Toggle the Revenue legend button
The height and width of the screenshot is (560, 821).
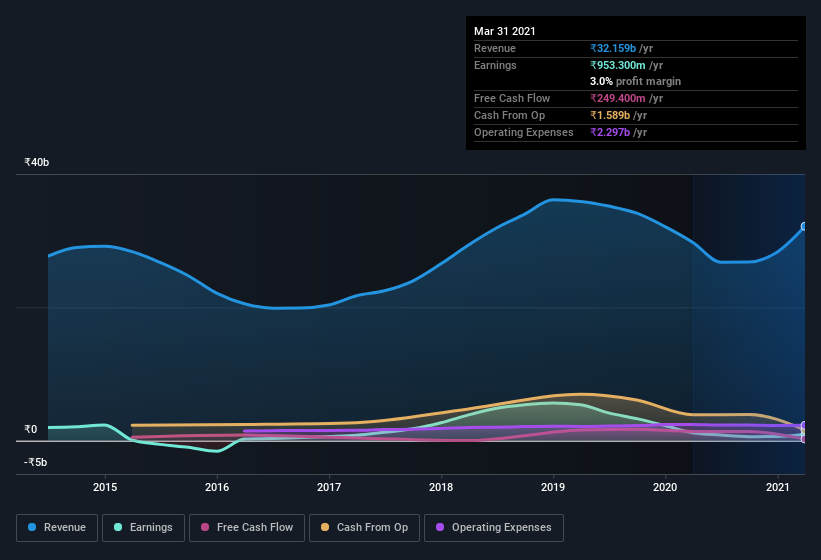coord(57,528)
